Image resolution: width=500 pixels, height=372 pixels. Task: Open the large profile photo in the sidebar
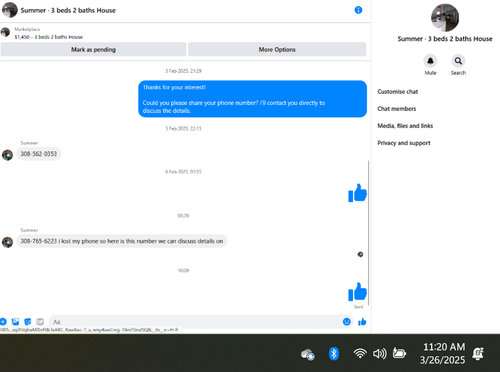click(x=445, y=18)
